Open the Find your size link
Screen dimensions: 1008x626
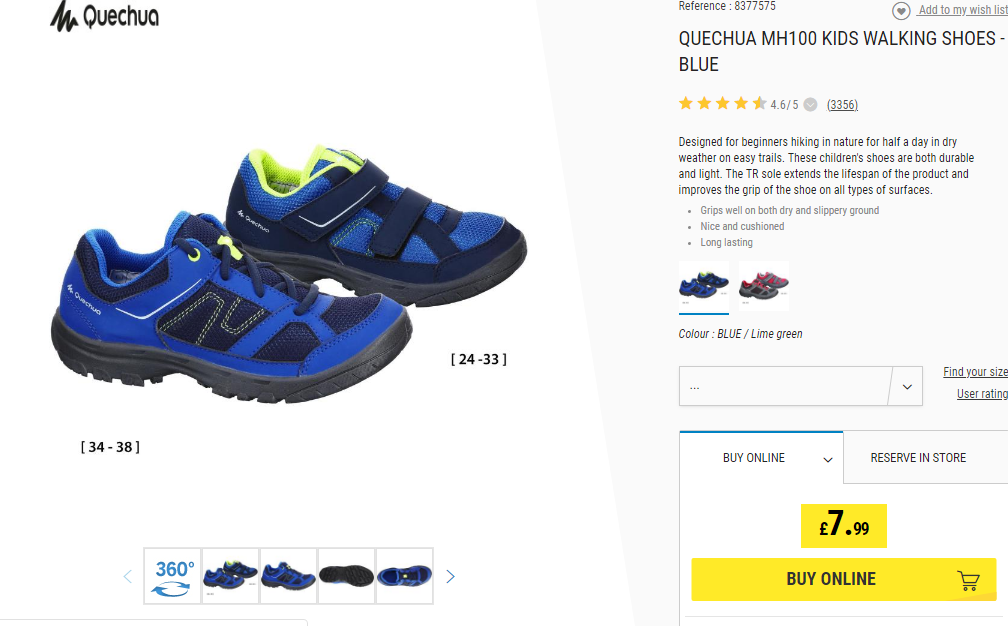pos(975,371)
